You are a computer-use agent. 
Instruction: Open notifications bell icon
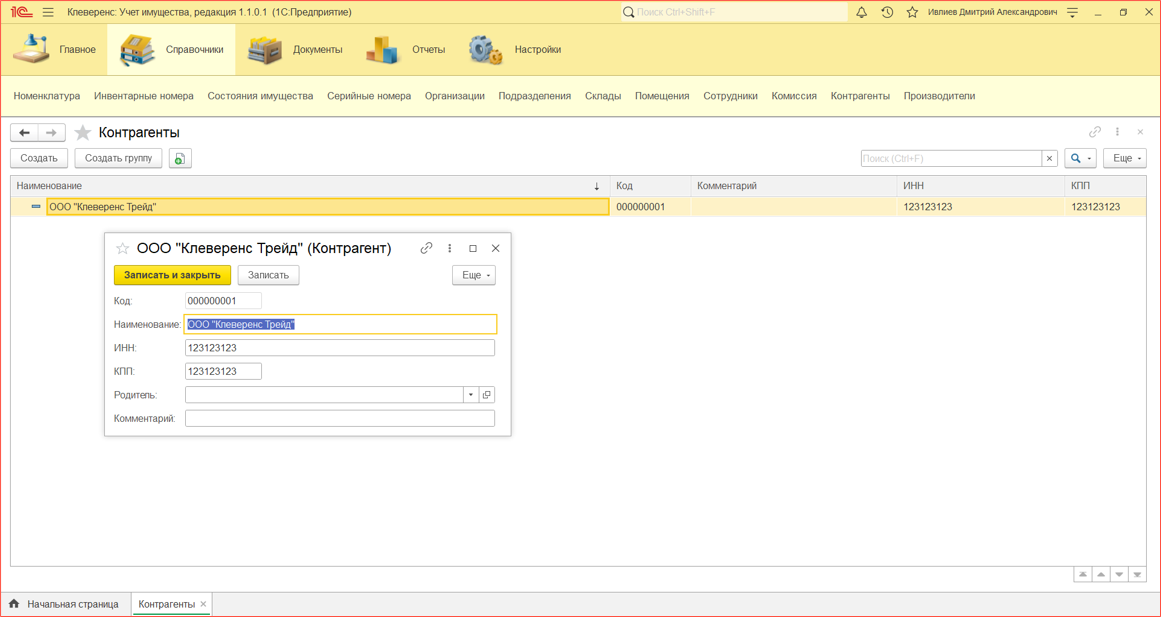(861, 13)
